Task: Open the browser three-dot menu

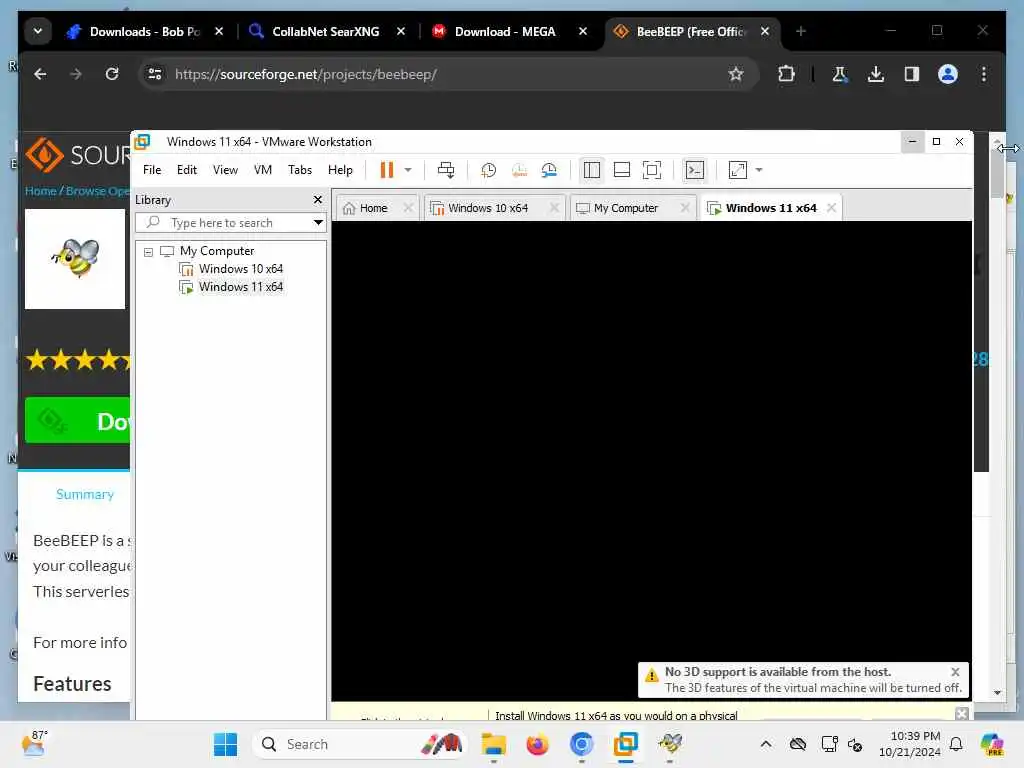Action: [984, 74]
